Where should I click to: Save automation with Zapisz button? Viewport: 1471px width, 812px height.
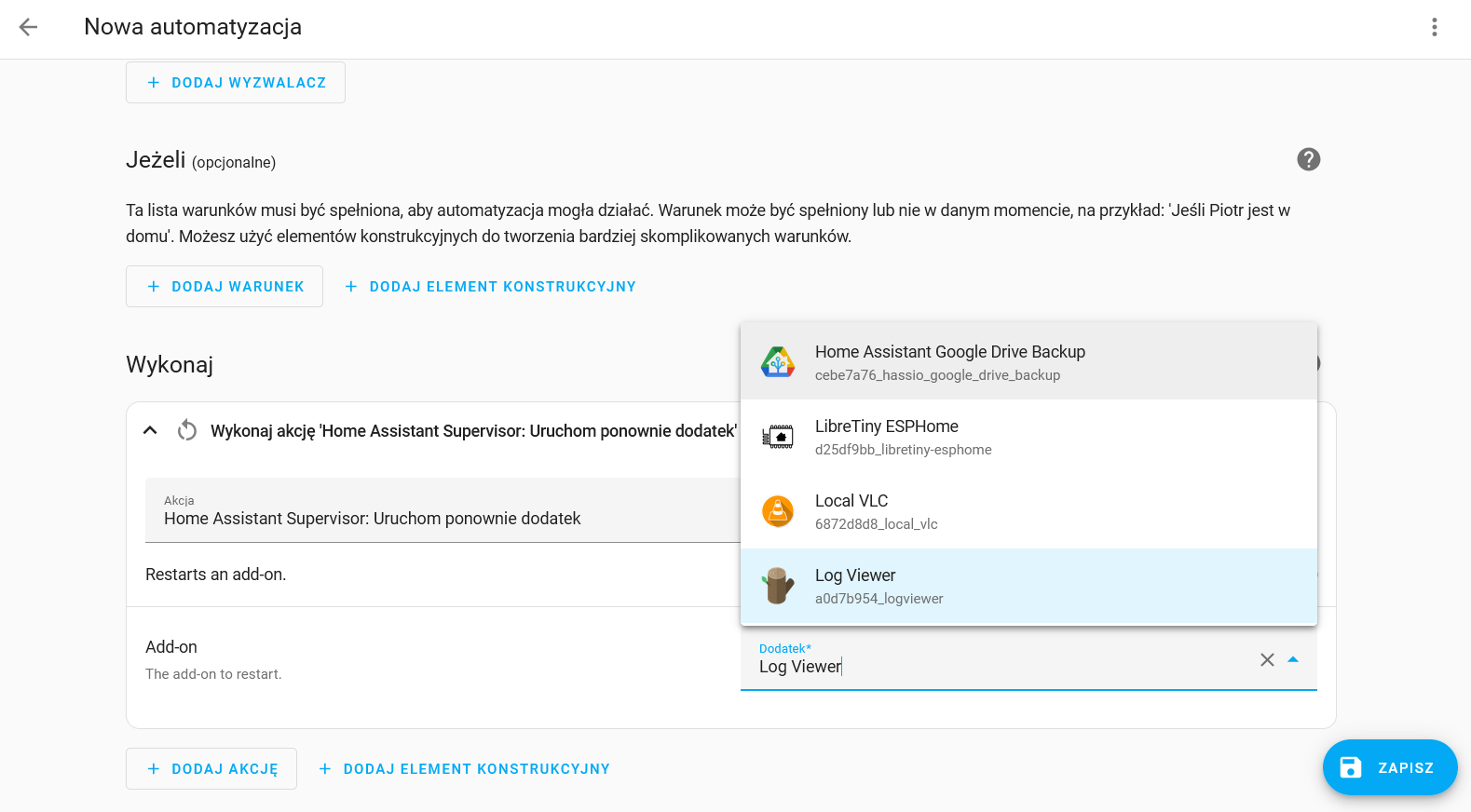[1390, 767]
